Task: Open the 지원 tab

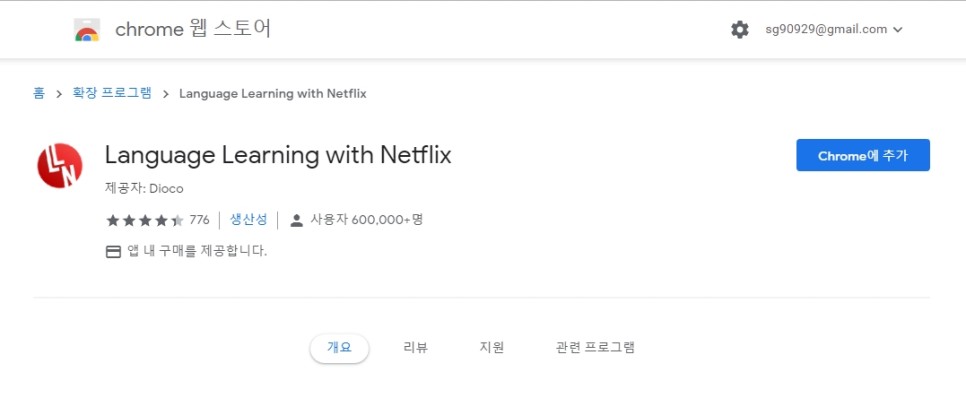Action: click(x=492, y=347)
